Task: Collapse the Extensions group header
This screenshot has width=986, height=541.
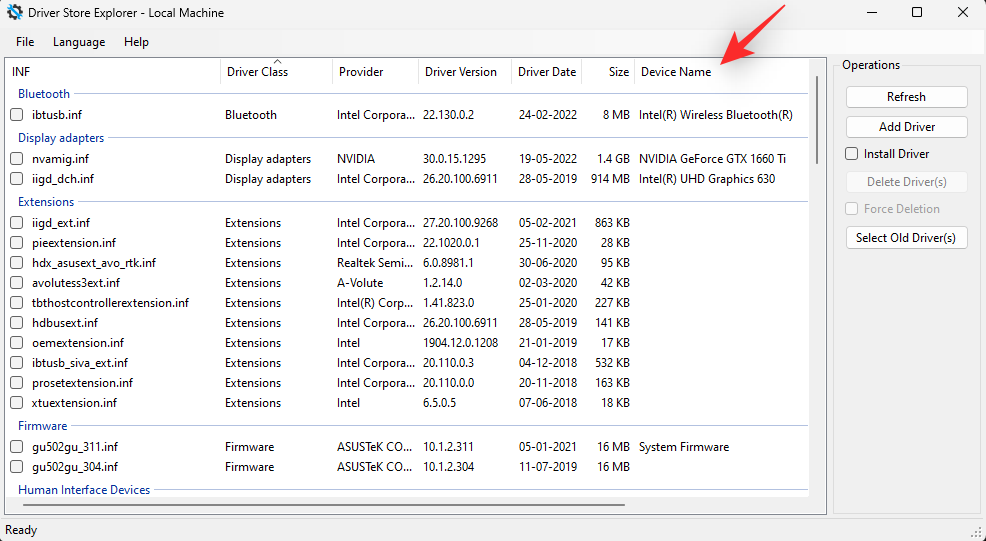Action: point(46,202)
